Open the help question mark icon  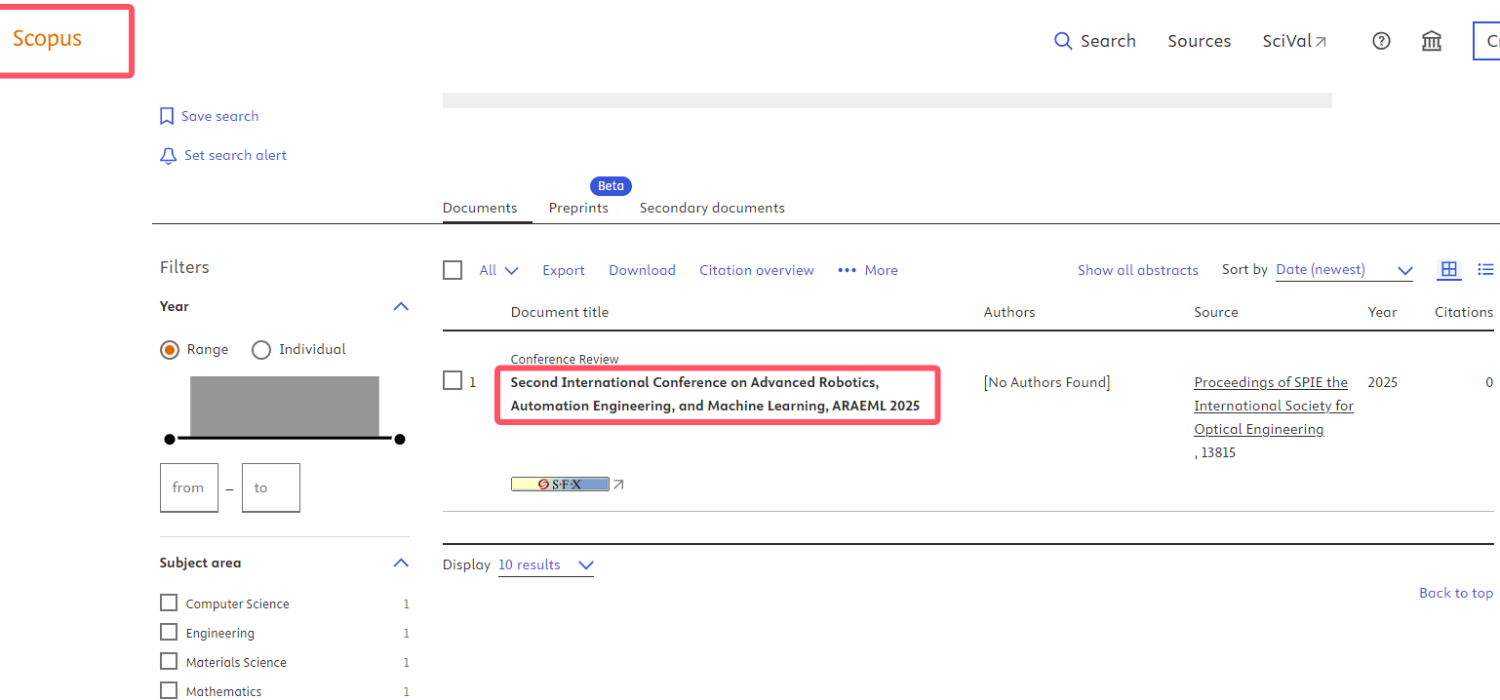[x=1381, y=41]
